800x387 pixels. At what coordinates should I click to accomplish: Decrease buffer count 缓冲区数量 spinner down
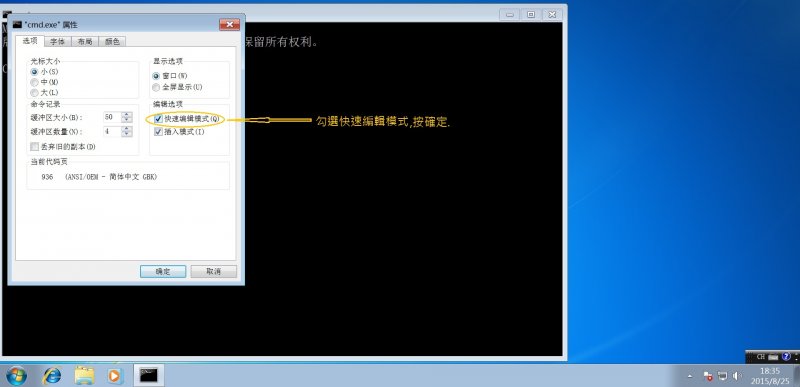(x=127, y=135)
